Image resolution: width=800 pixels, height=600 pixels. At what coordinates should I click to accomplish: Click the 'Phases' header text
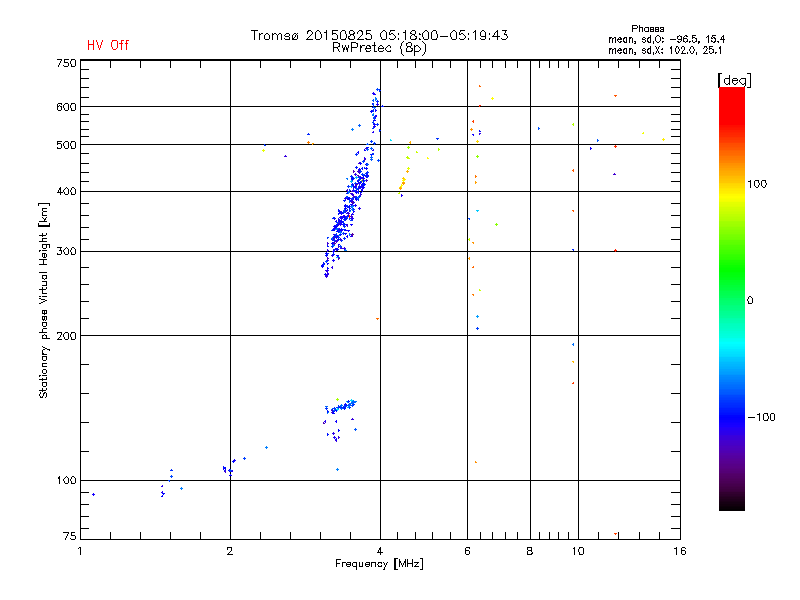coord(647,29)
